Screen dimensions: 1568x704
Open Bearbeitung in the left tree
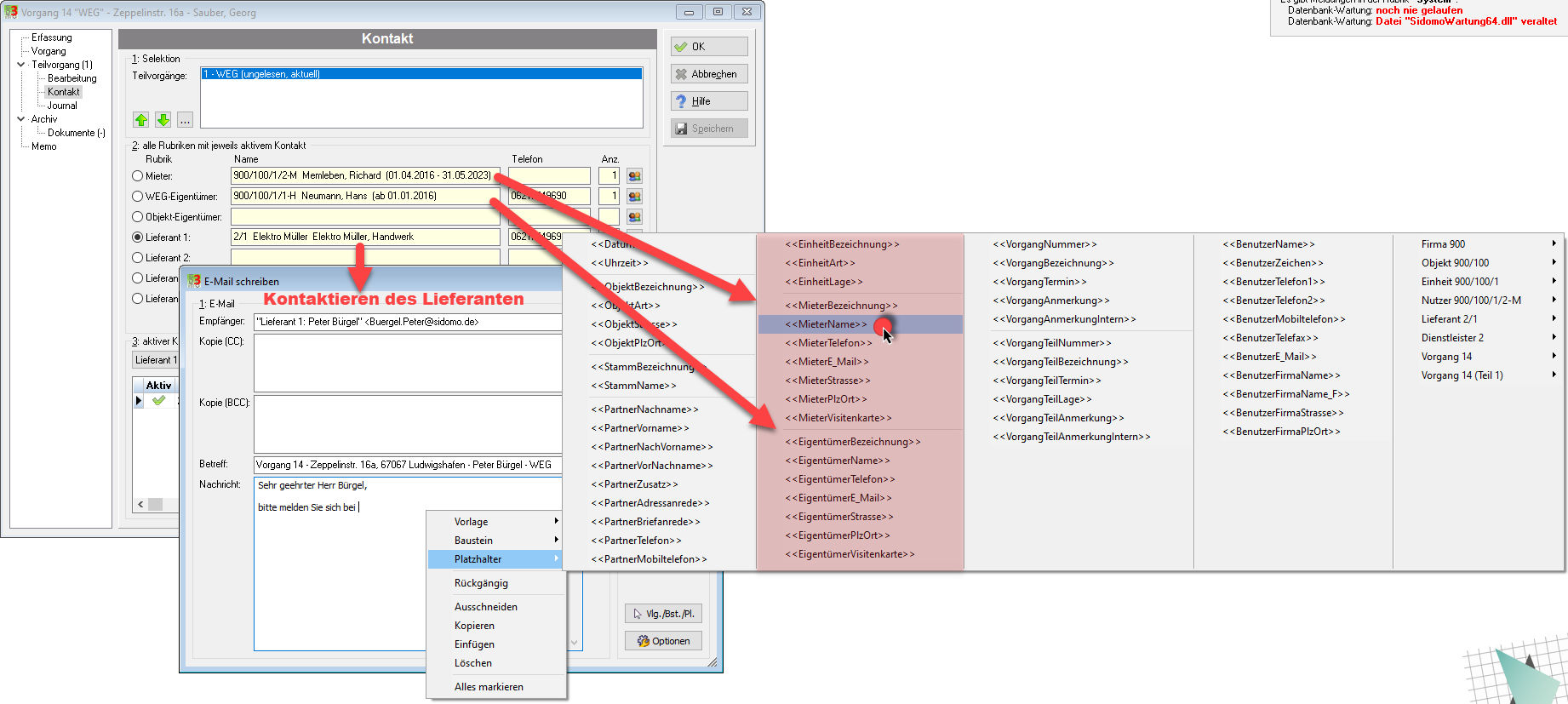click(72, 78)
